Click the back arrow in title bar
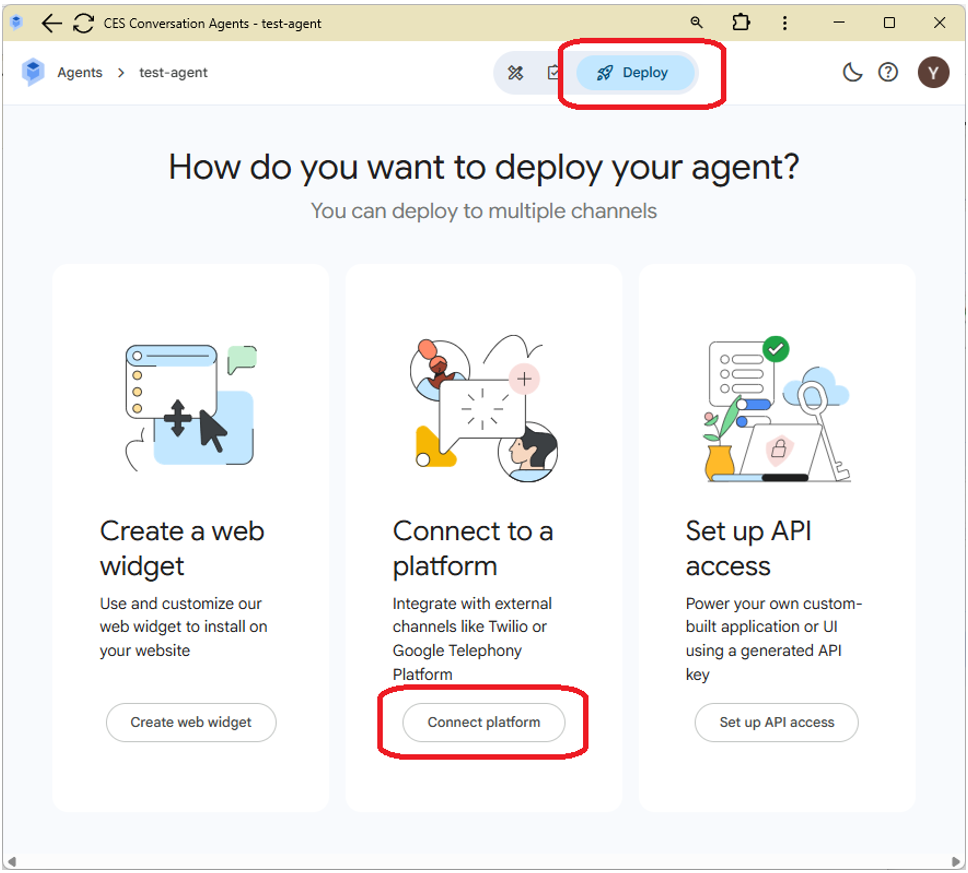This screenshot has height=873, width=968. click(x=52, y=23)
